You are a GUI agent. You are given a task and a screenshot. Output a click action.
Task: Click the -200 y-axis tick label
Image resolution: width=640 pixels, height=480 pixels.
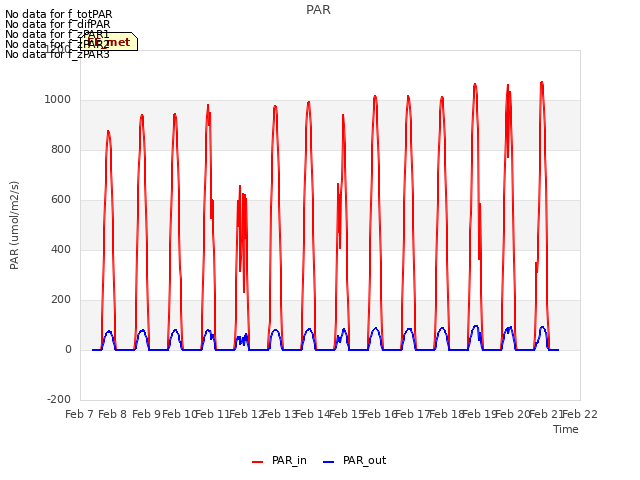pyautogui.click(x=59, y=400)
